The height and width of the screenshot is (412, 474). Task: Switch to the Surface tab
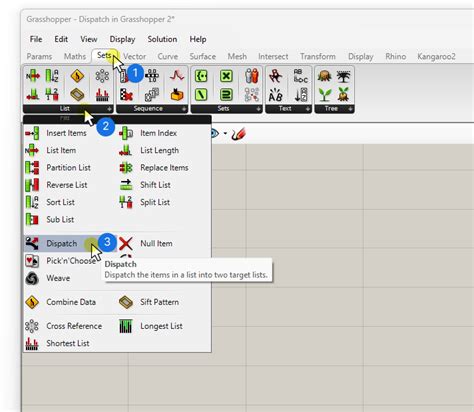tap(203, 56)
